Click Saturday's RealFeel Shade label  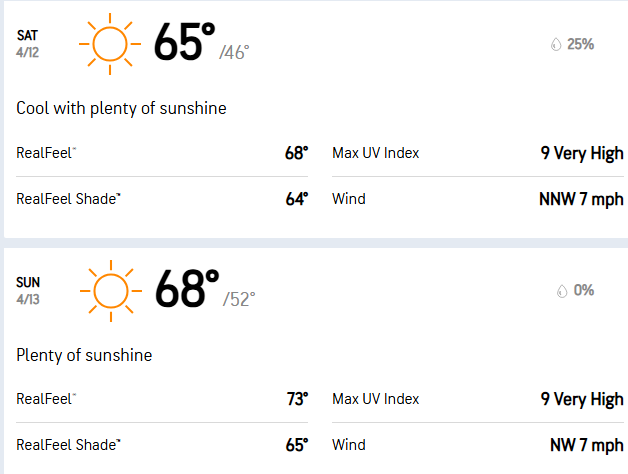68,198
